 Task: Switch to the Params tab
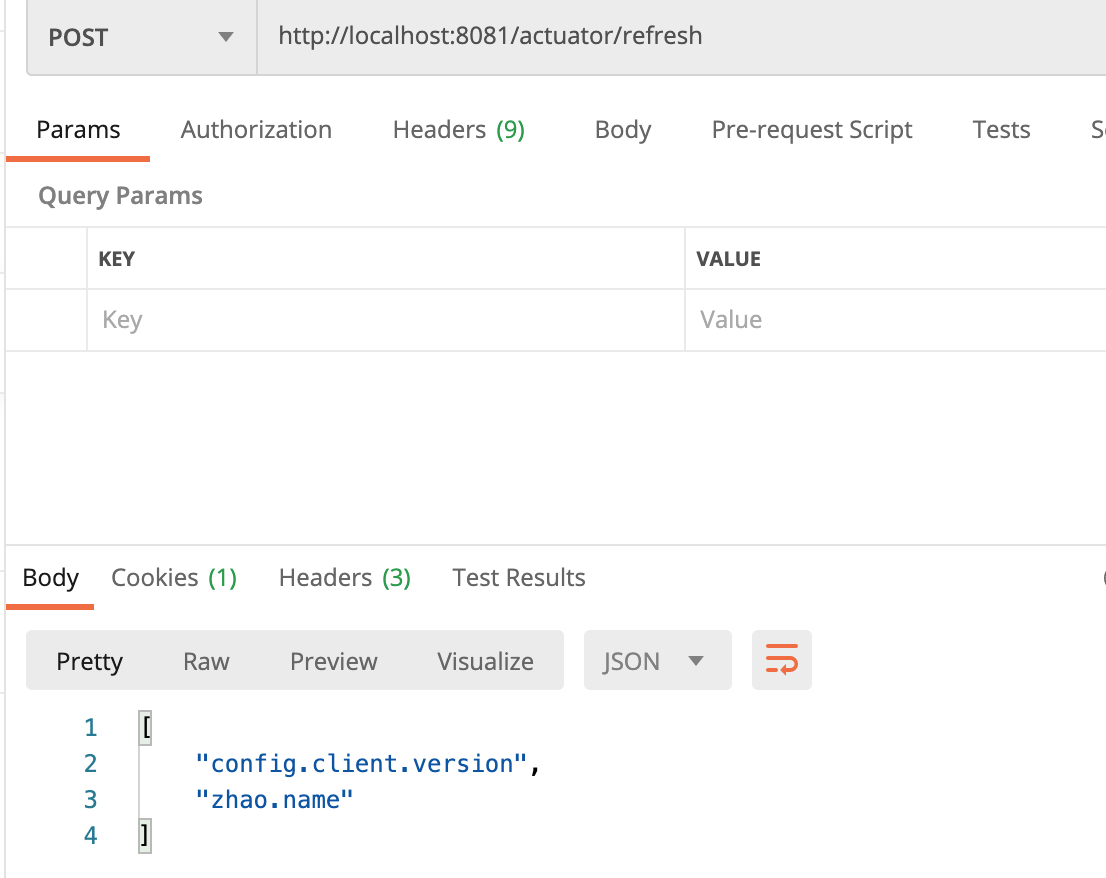click(x=78, y=130)
